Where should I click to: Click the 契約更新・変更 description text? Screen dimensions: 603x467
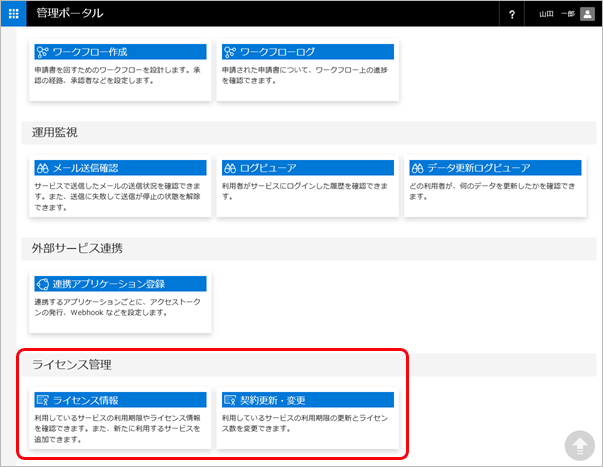(x=305, y=423)
